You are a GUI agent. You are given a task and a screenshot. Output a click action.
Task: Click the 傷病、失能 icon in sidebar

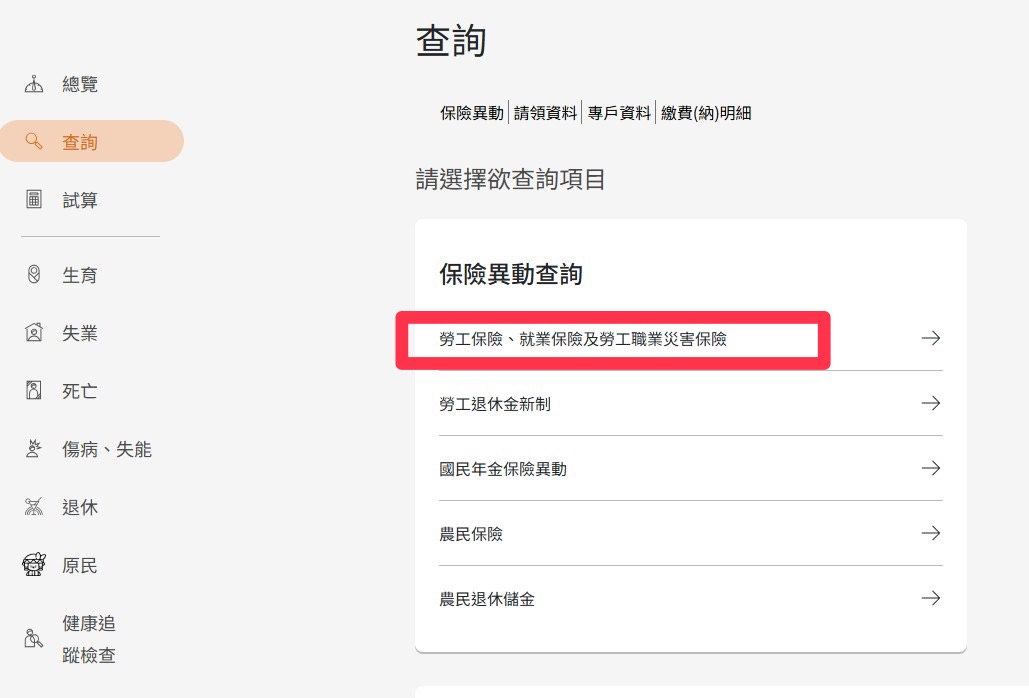coord(34,448)
